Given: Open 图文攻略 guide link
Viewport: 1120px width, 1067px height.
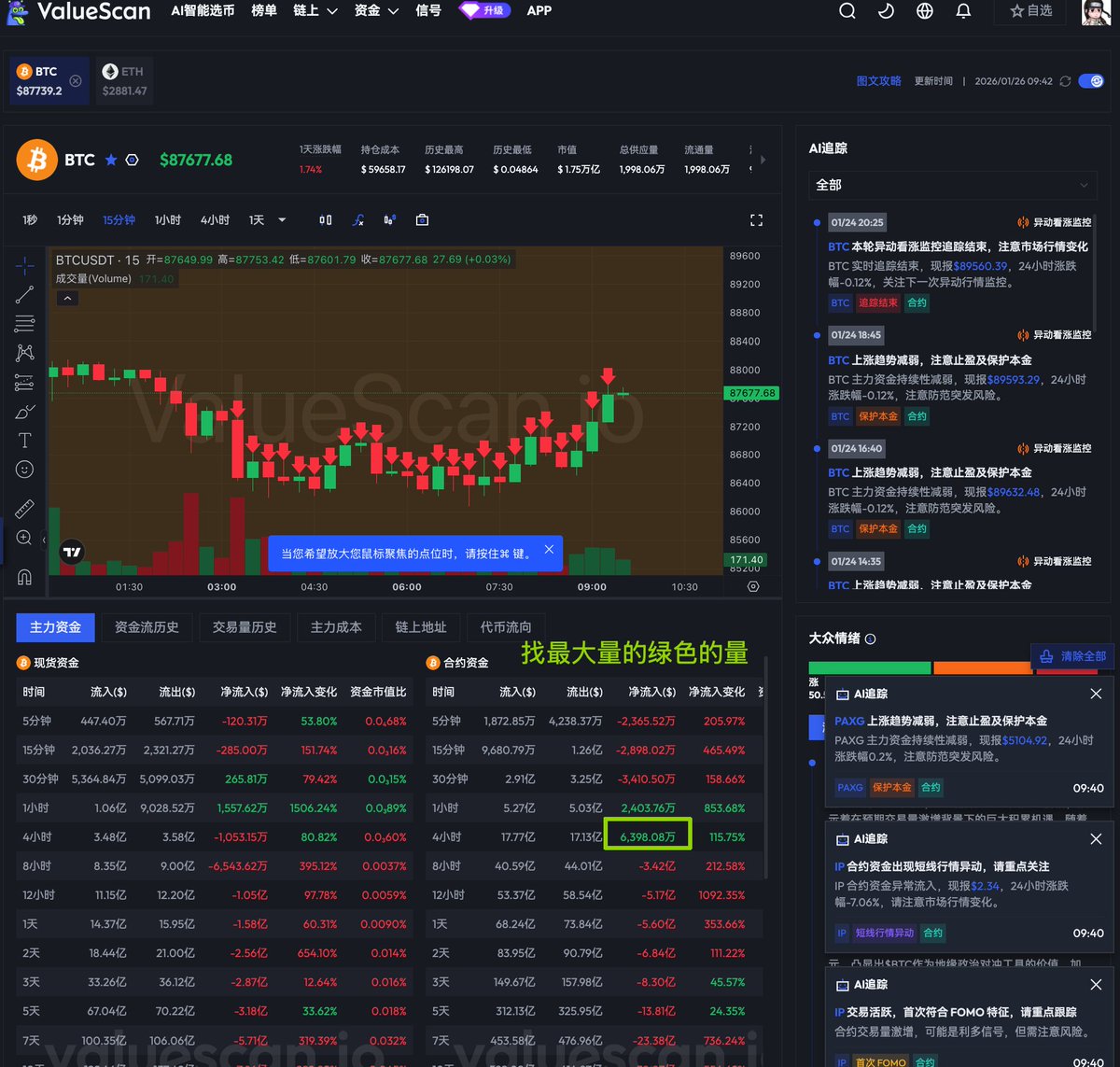Looking at the screenshot, I should tap(879, 81).
